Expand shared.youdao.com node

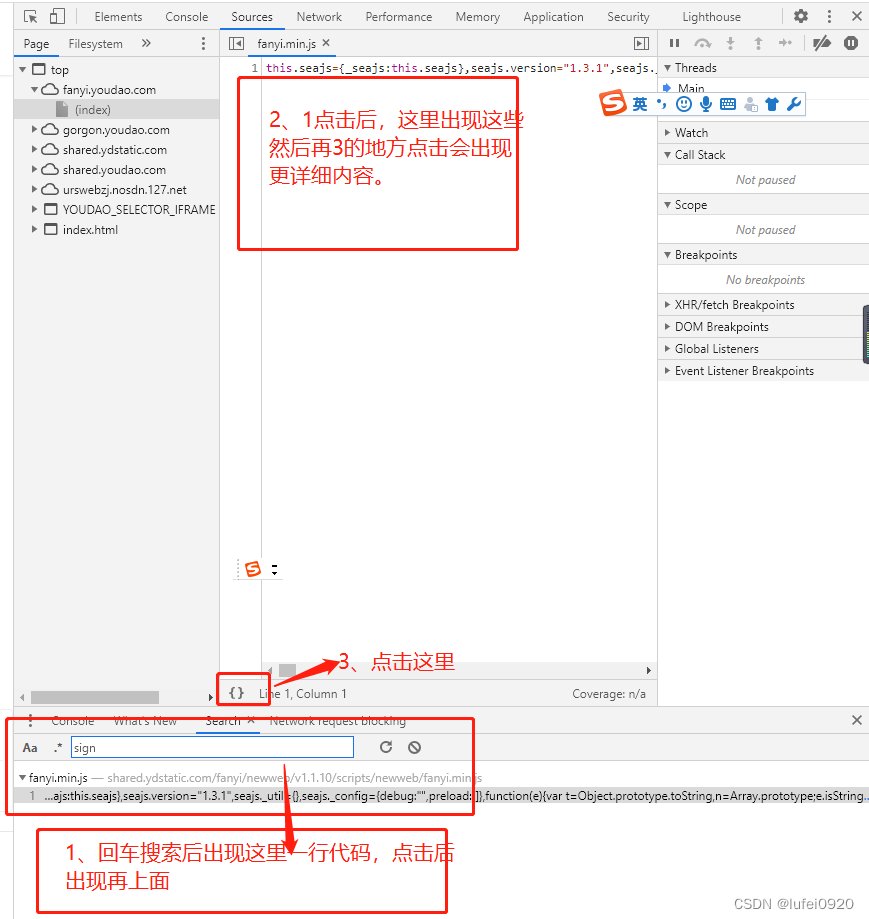point(35,169)
